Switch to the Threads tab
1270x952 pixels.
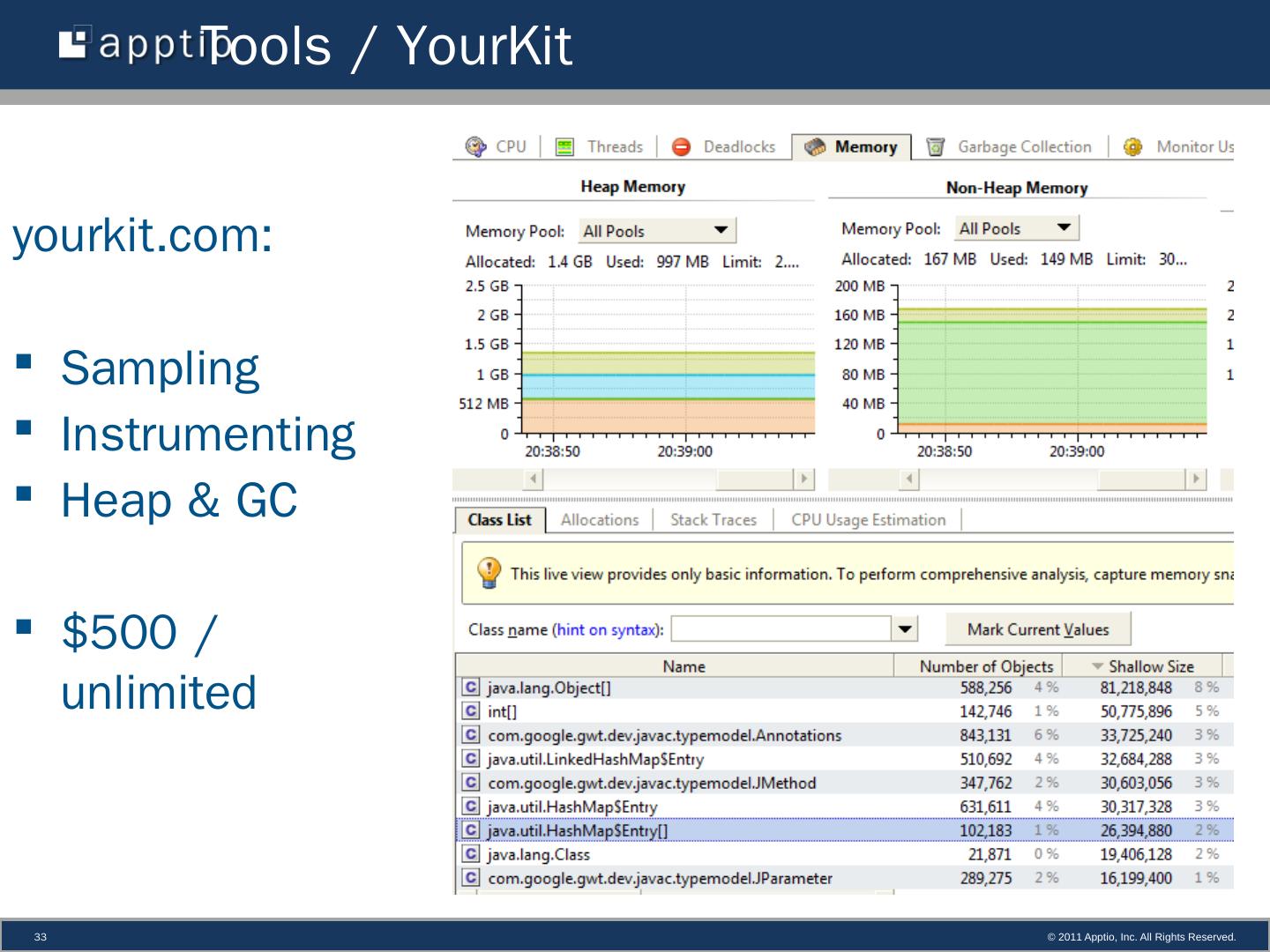pos(600,147)
